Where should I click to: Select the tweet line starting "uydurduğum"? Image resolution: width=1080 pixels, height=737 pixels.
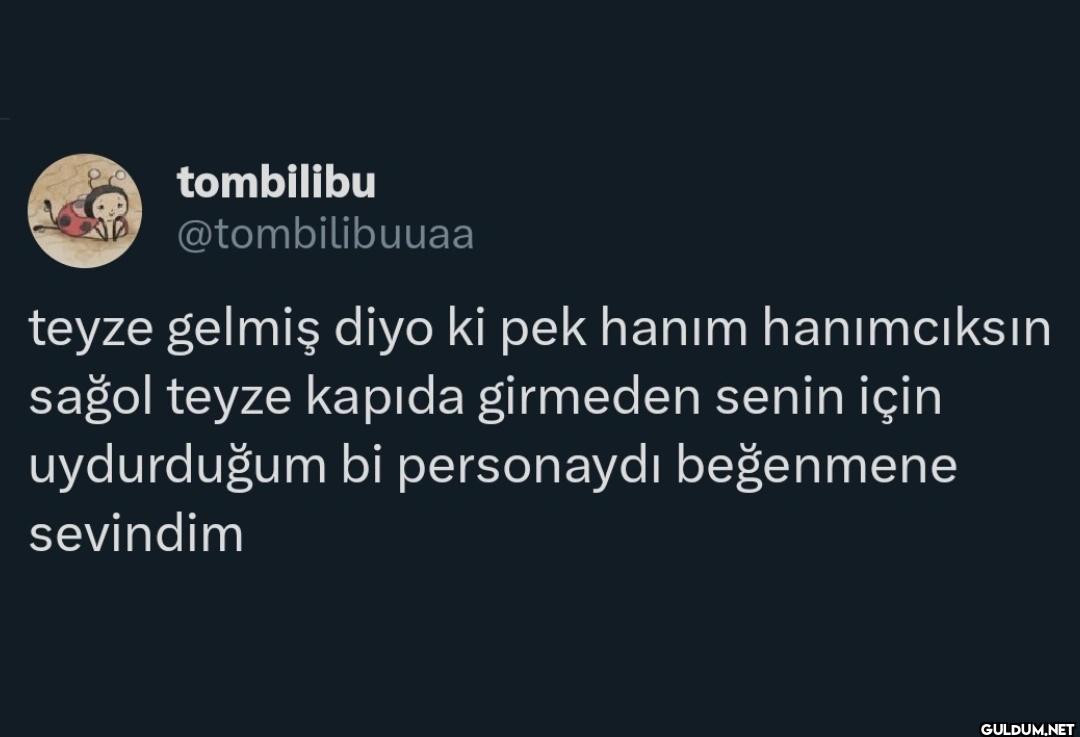click(x=493, y=467)
